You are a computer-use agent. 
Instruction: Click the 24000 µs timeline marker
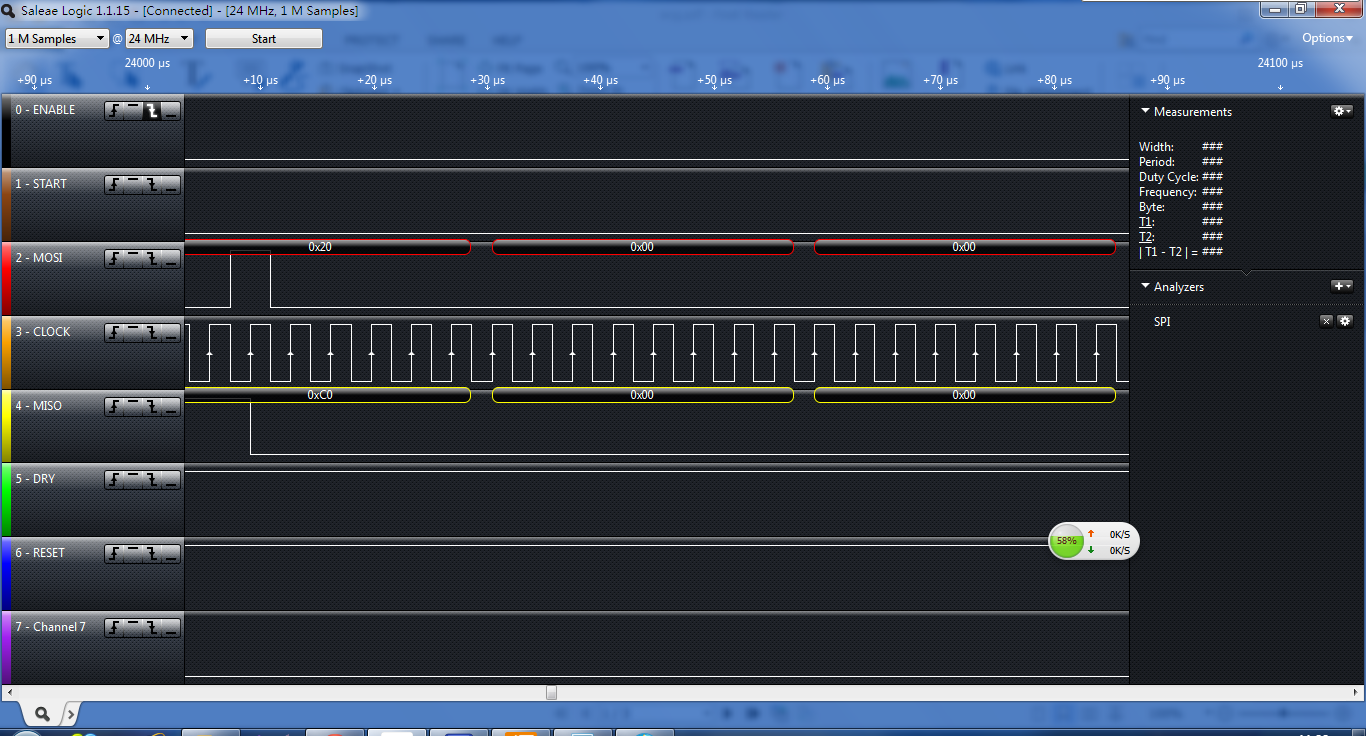(147, 63)
